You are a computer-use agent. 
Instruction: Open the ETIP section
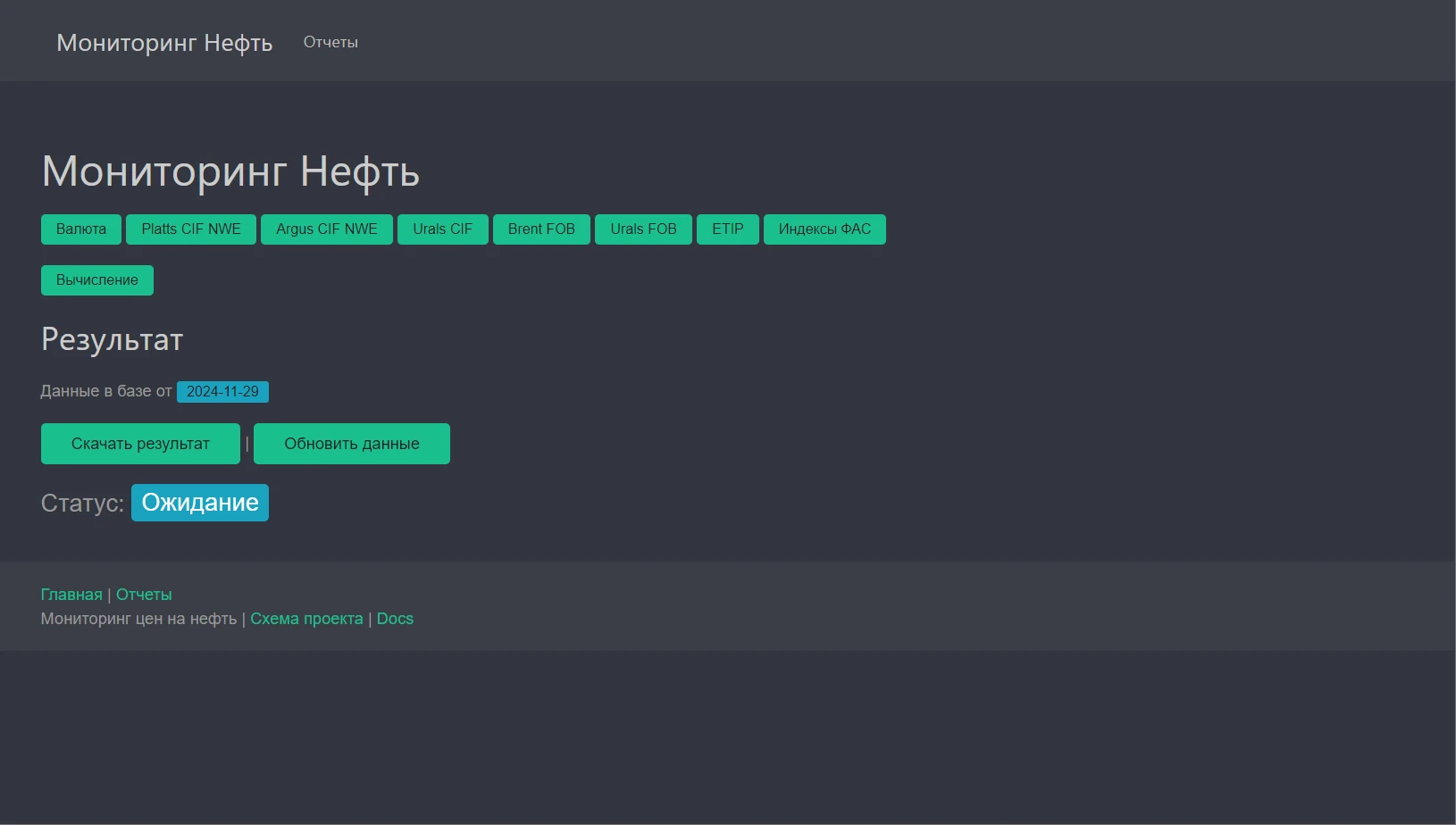(727, 229)
